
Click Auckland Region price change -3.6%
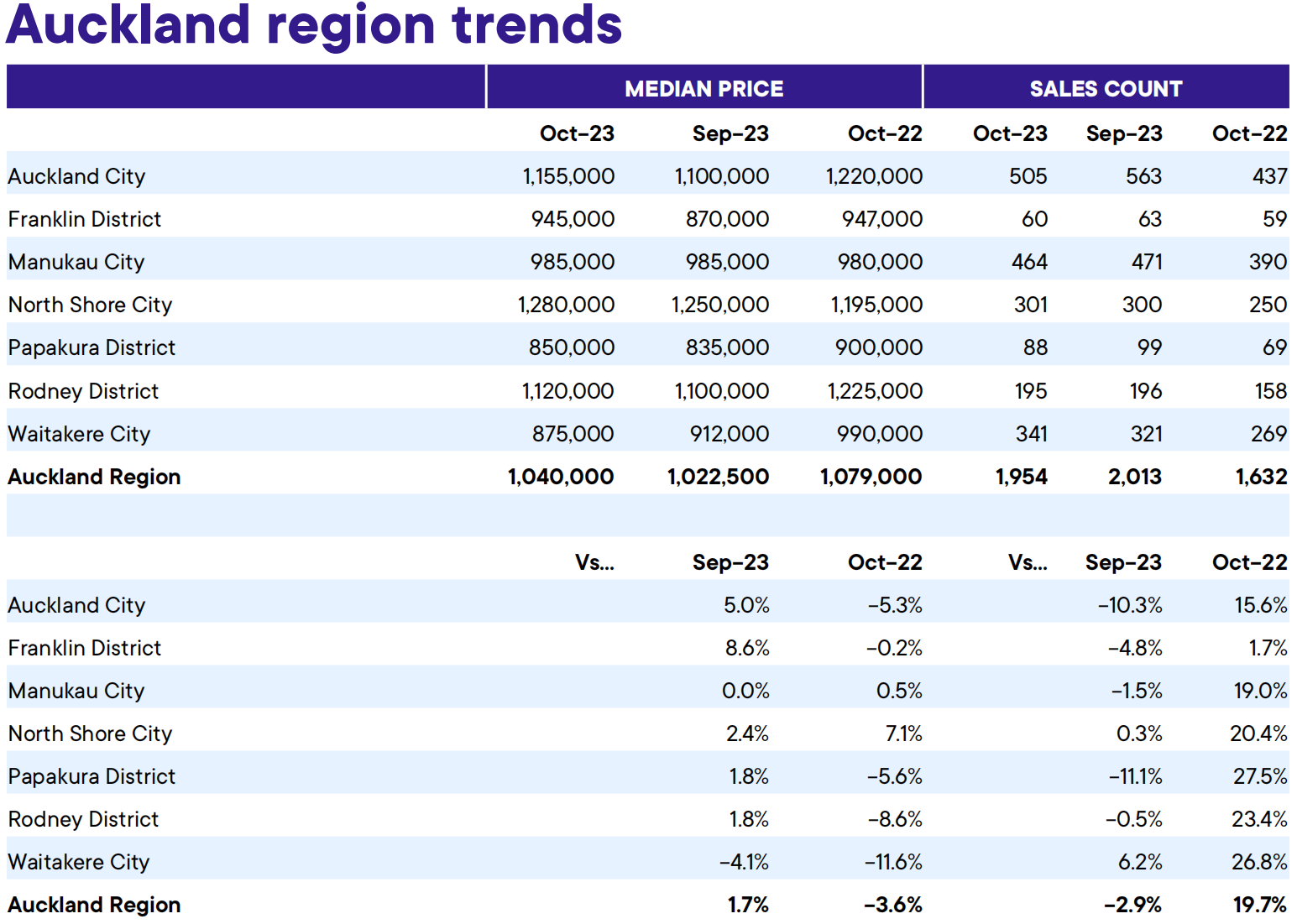click(893, 905)
